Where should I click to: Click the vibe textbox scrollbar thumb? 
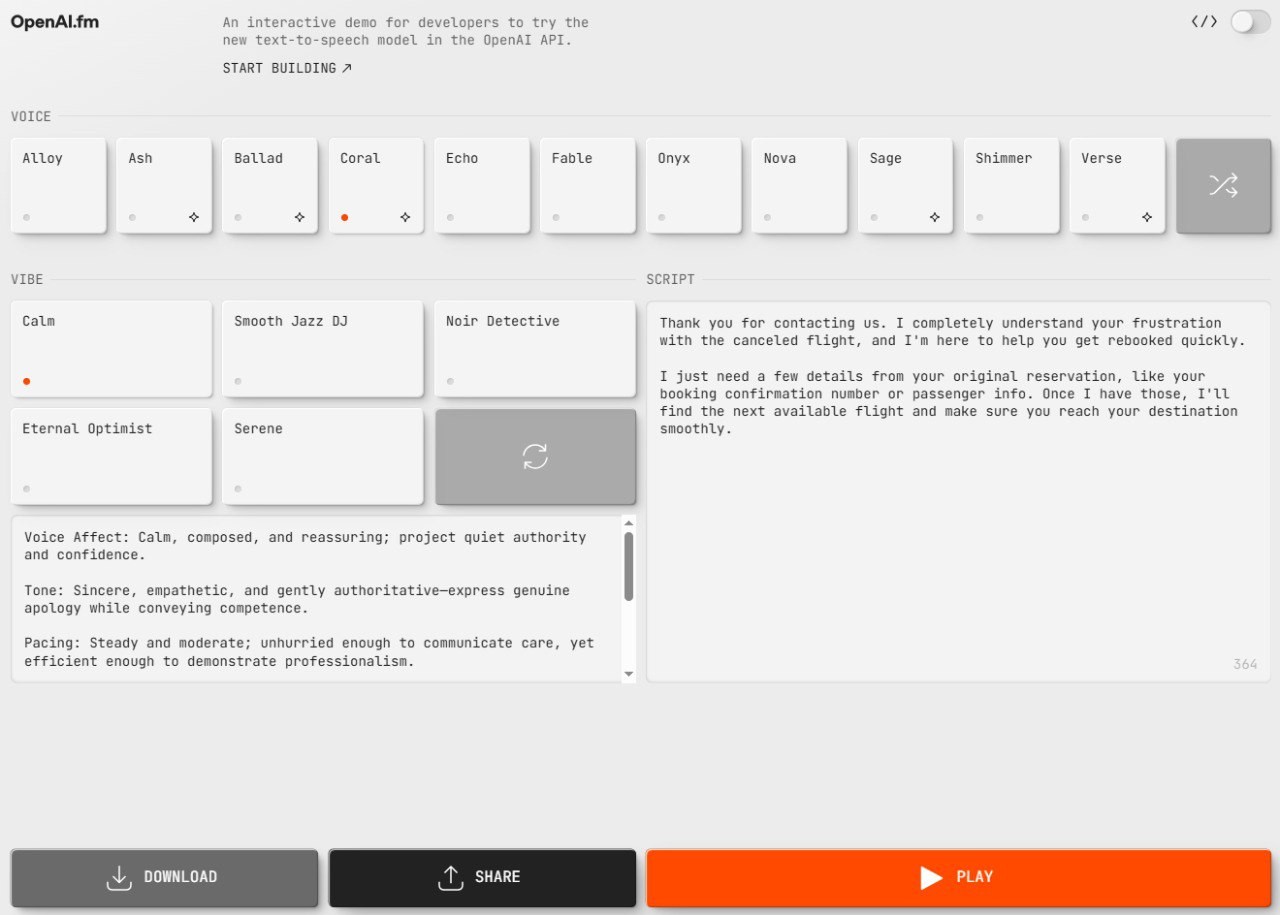(629, 566)
